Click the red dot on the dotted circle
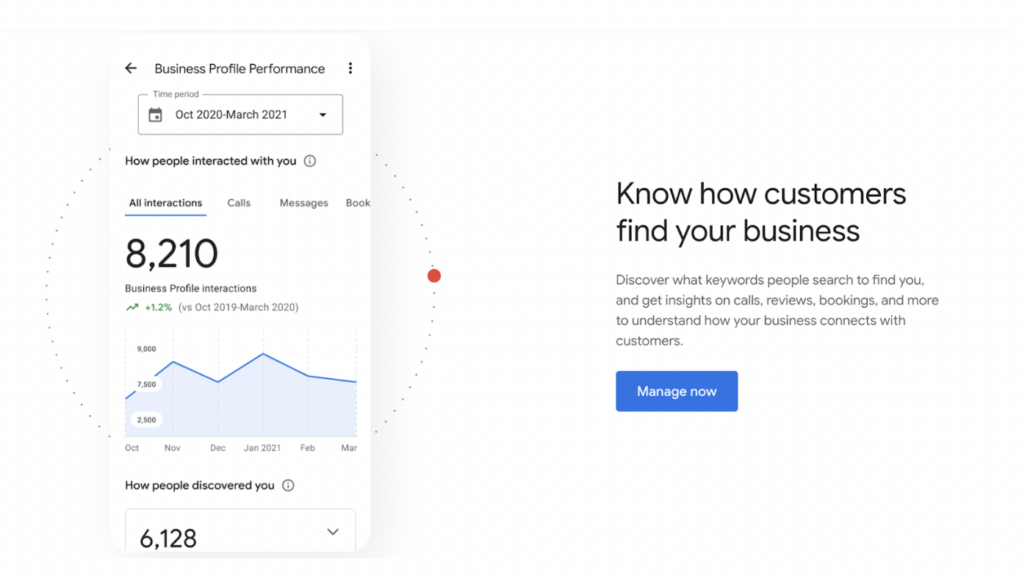Viewport: 1030px width, 576px height. pyautogui.click(x=434, y=276)
